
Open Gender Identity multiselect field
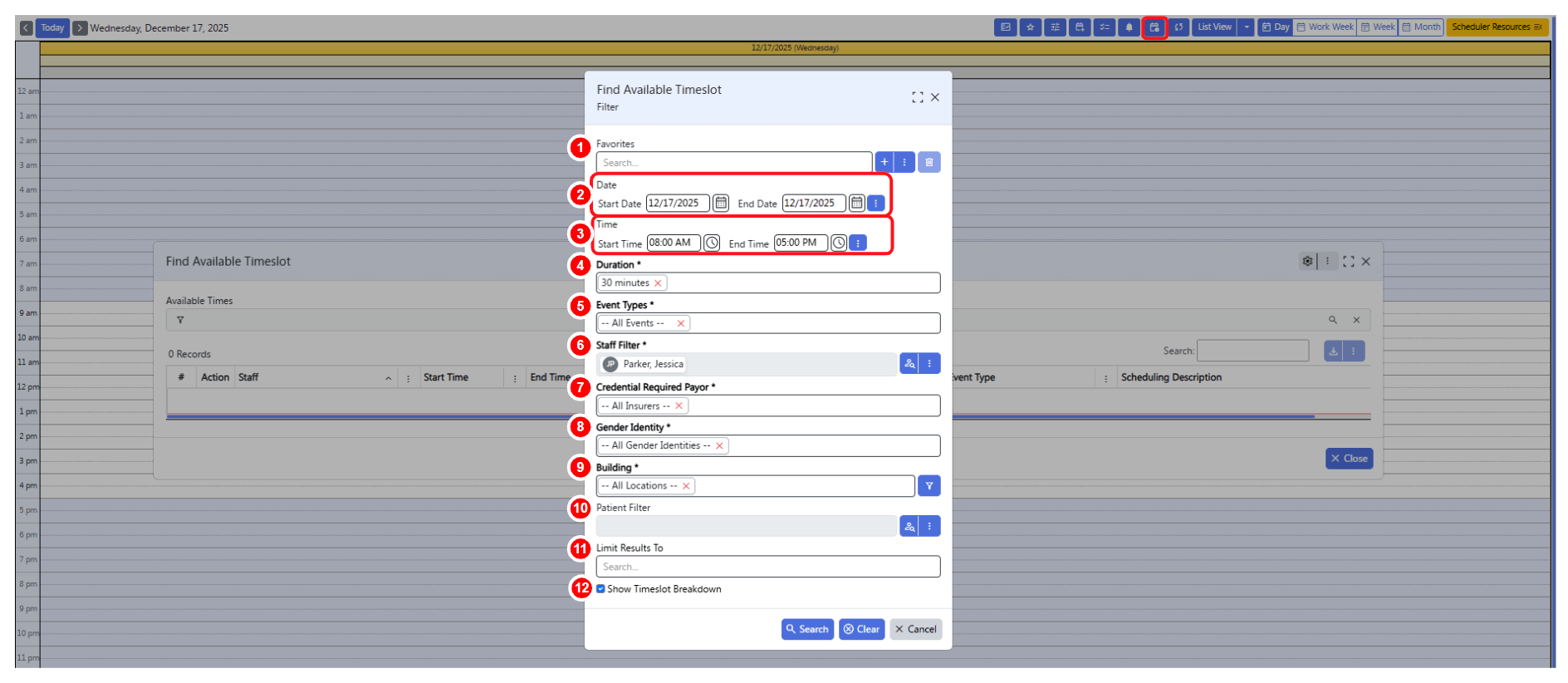768,446
